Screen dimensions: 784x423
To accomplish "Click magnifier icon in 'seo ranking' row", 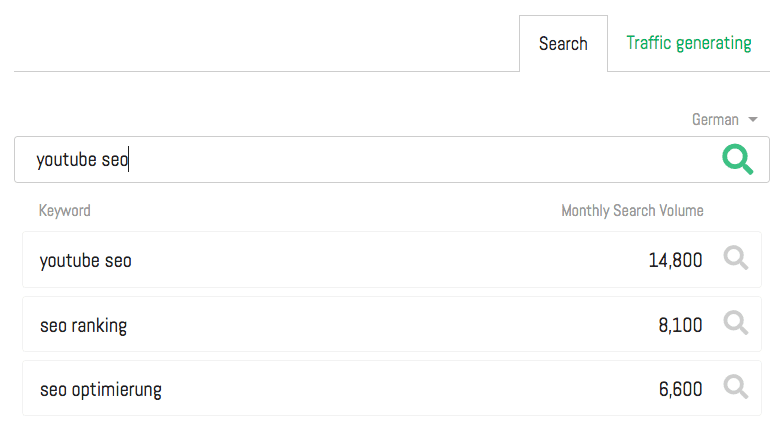I will (736, 323).
